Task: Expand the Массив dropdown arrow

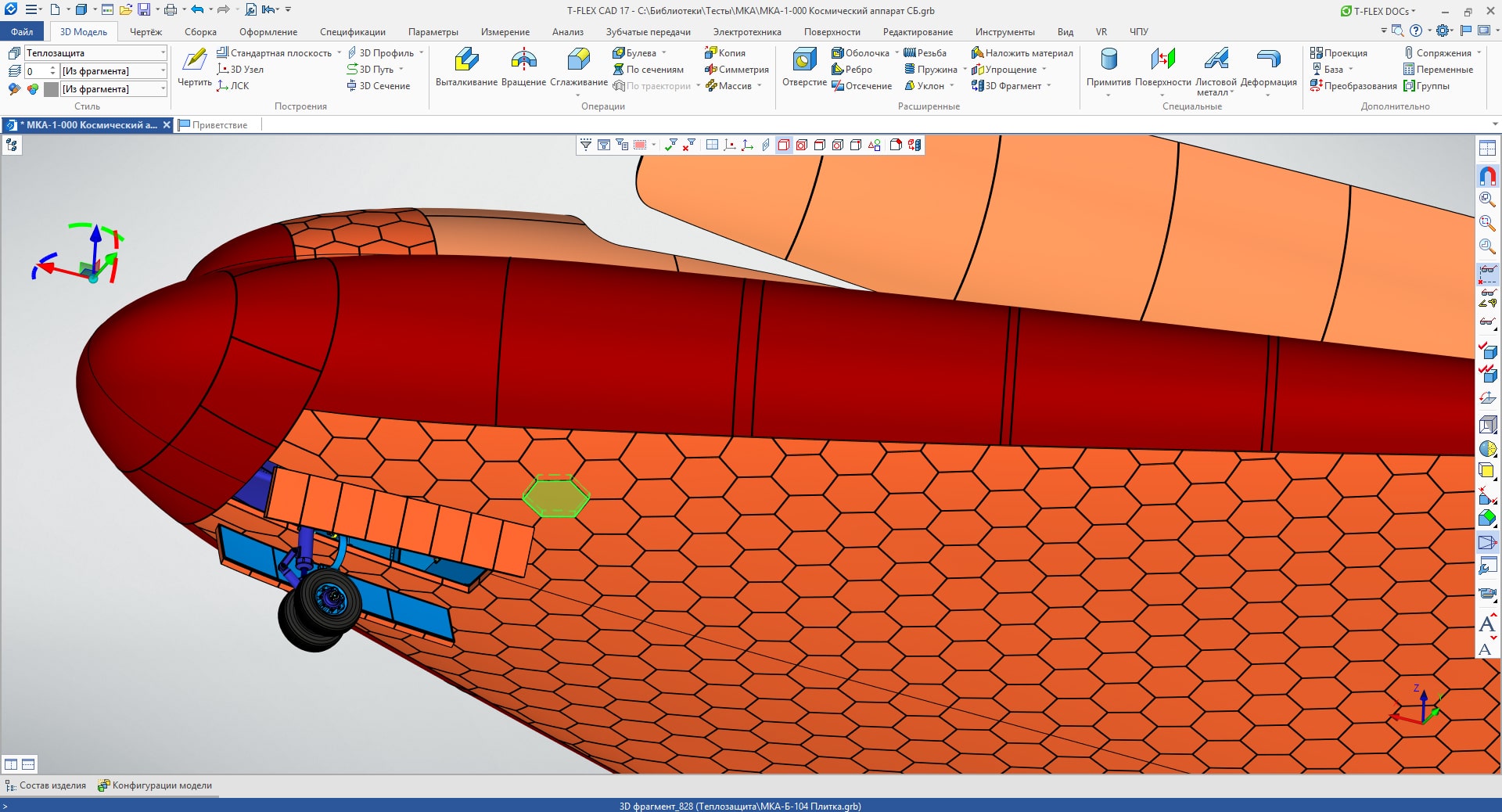Action: pos(759,86)
